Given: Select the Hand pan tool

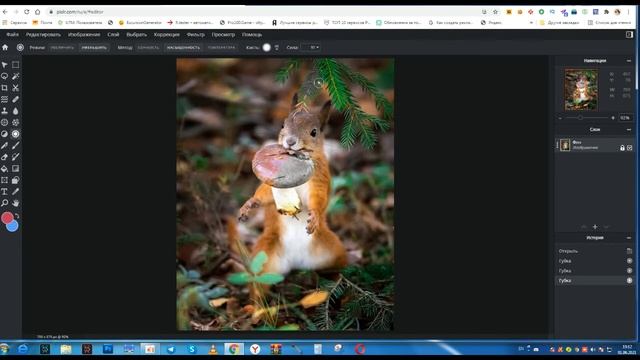Looking at the screenshot, I should pyautogui.click(x=16, y=203).
